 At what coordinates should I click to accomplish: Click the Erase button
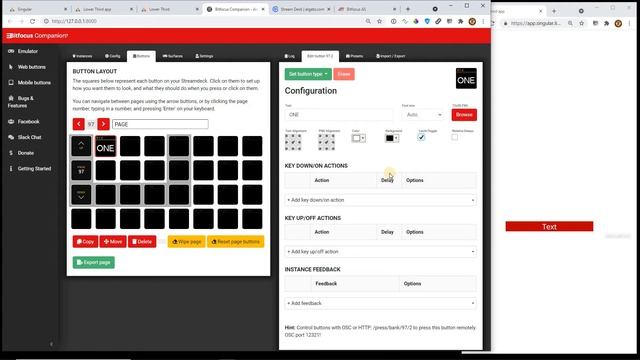pos(344,74)
